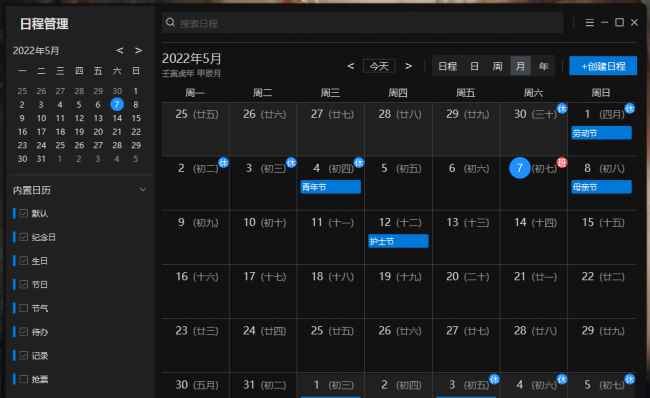Open the 护士节 event on May 12
The width and height of the screenshot is (650, 398).
click(398, 241)
